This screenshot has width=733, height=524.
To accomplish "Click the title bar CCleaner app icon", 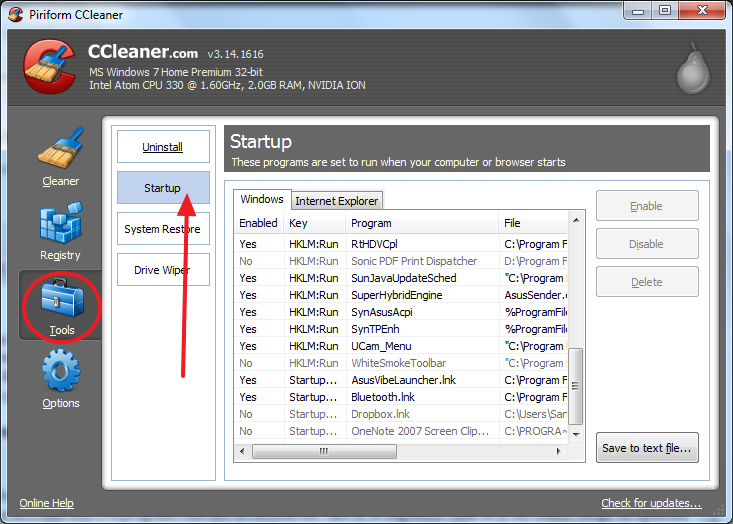I will [15, 14].
